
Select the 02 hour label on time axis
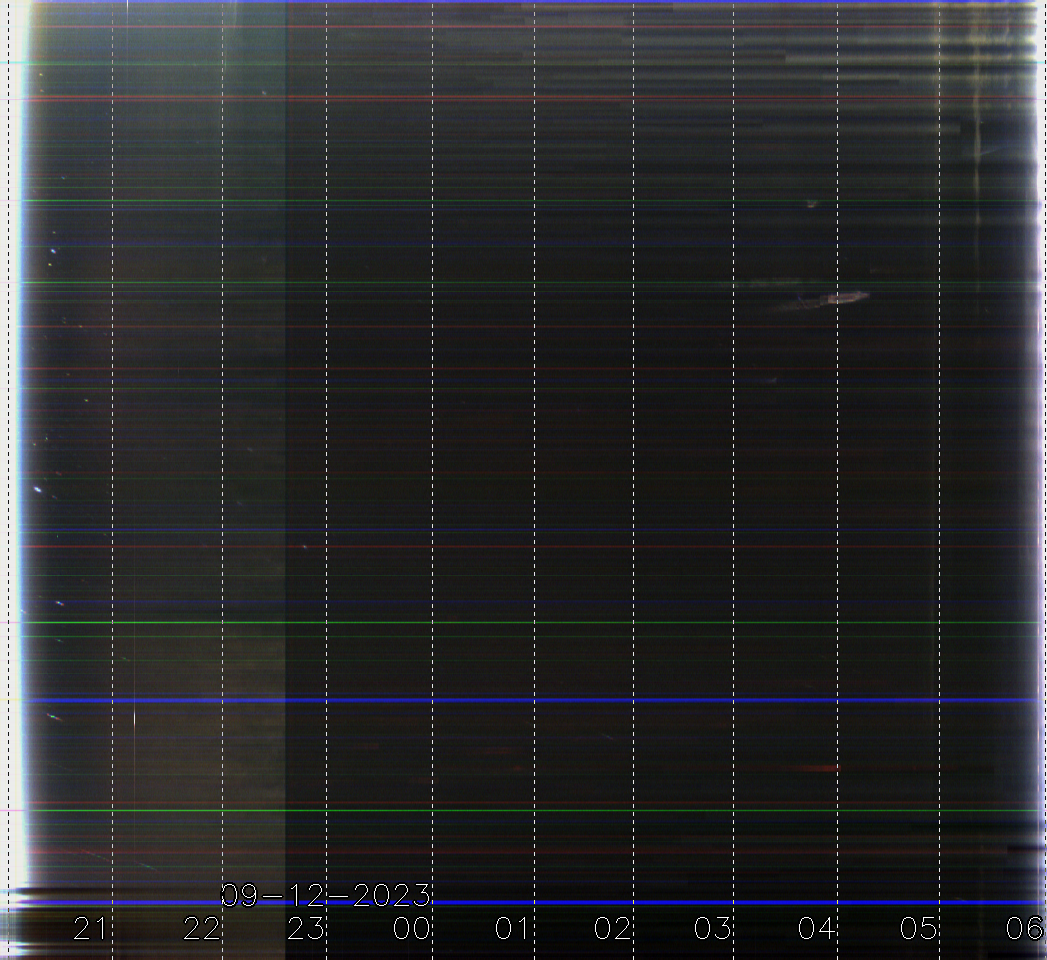612,929
